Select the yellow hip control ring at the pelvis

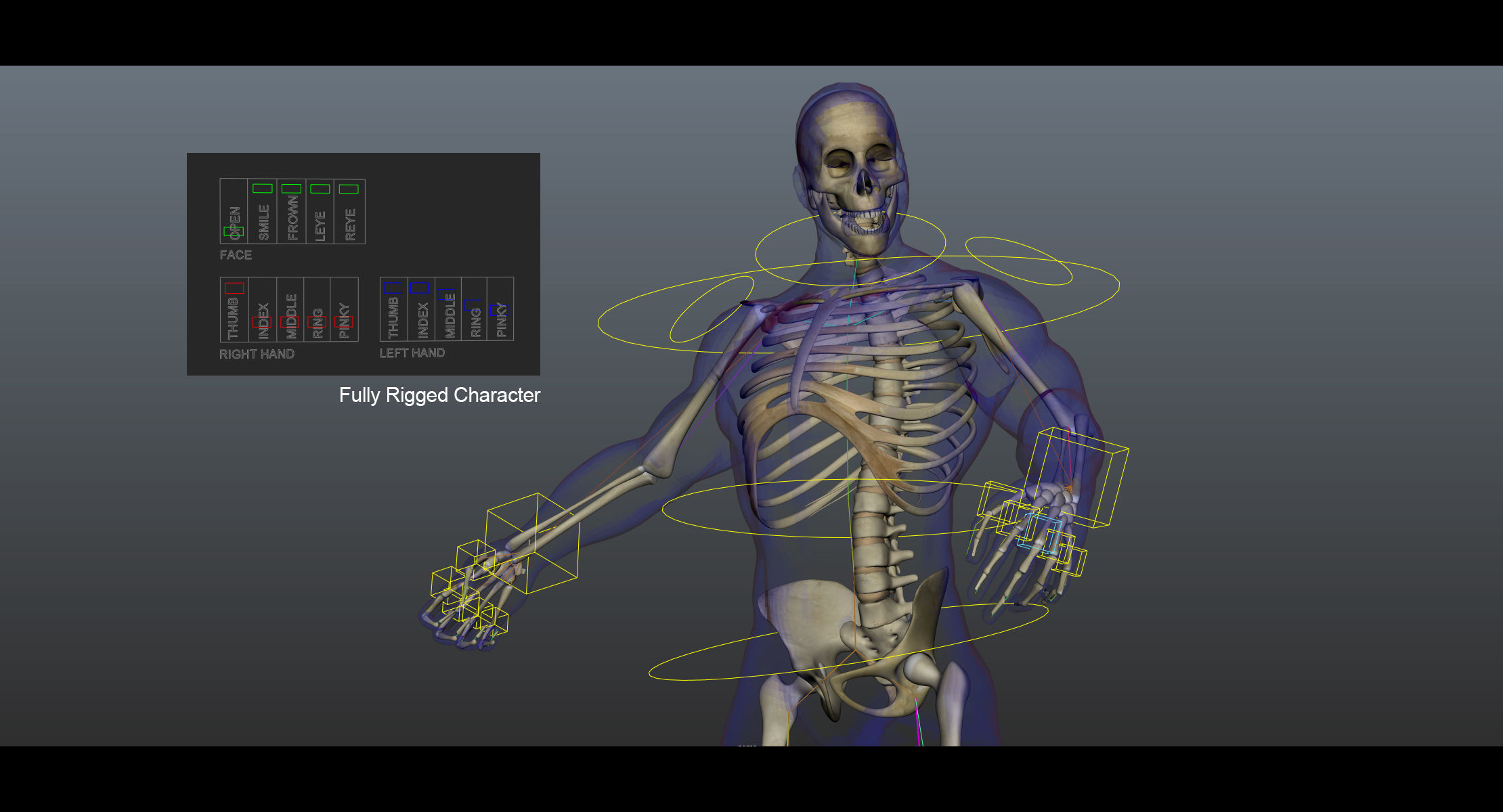[x=848, y=641]
